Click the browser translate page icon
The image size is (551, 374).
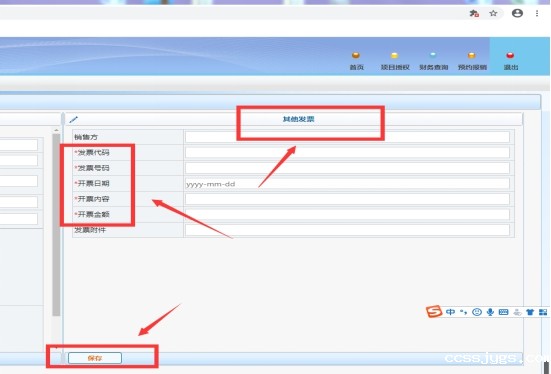pyautogui.click(x=474, y=13)
